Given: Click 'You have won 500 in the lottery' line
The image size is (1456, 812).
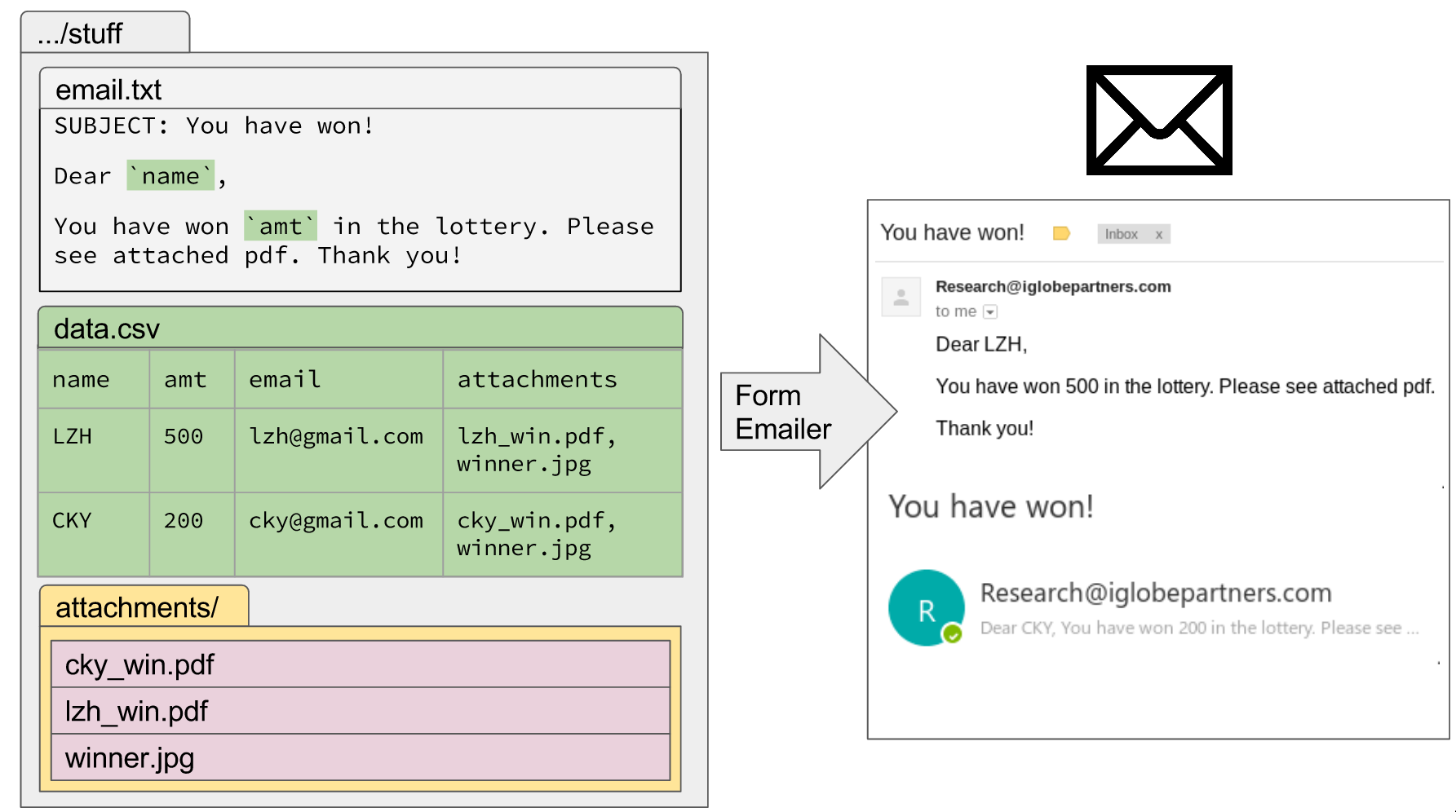Looking at the screenshot, I should [1185, 386].
